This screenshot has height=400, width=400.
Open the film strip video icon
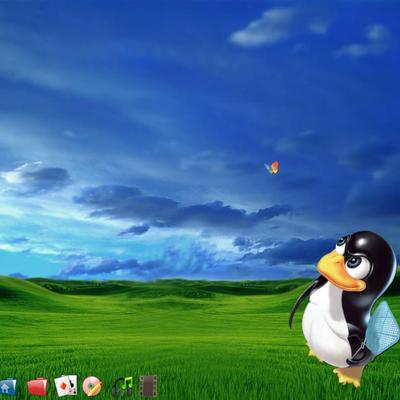pos(148,386)
